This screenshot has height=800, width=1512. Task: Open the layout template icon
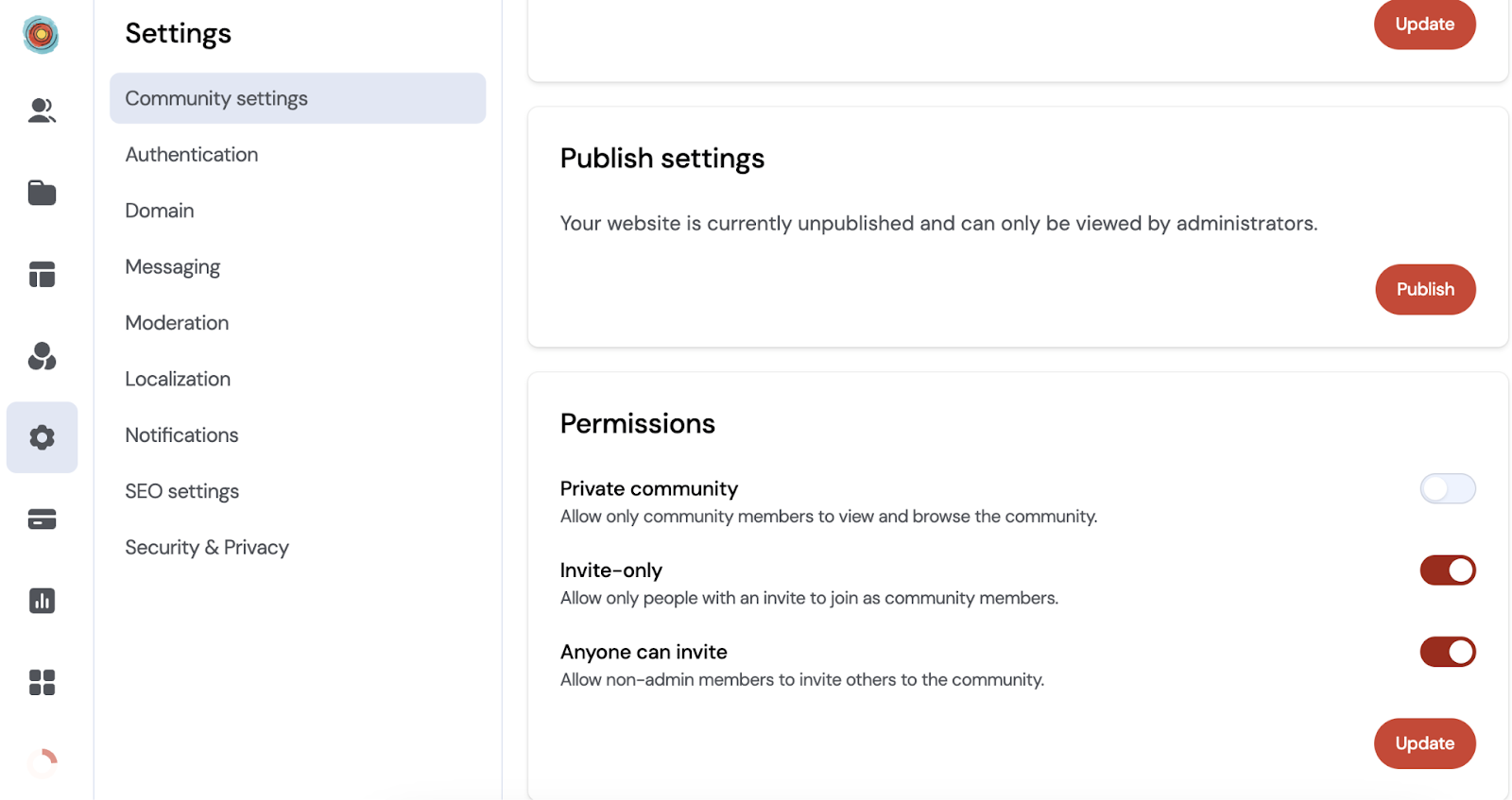(x=42, y=274)
